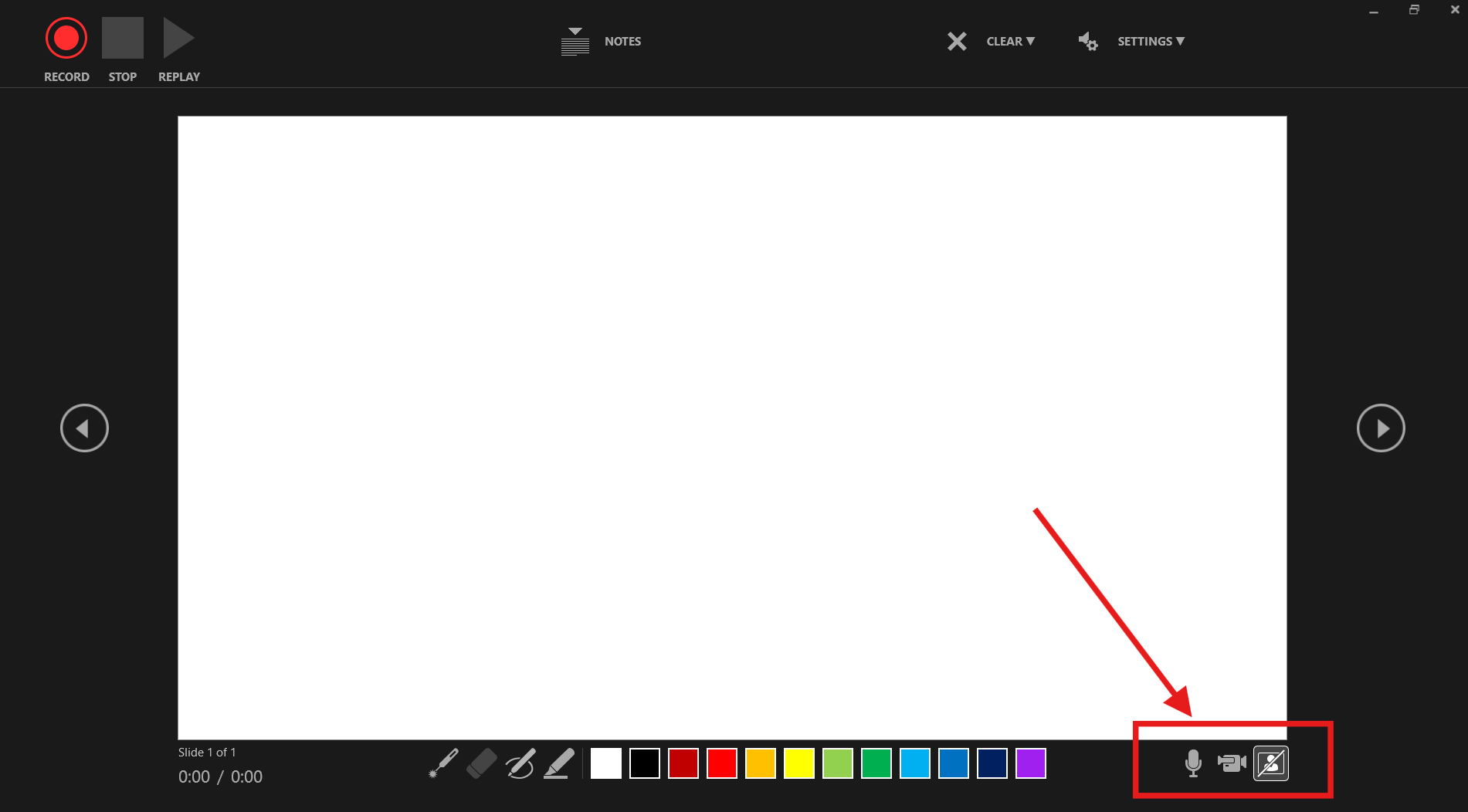Screen dimensions: 1468x812
Task: Open the Notes panel
Action: tap(622, 41)
